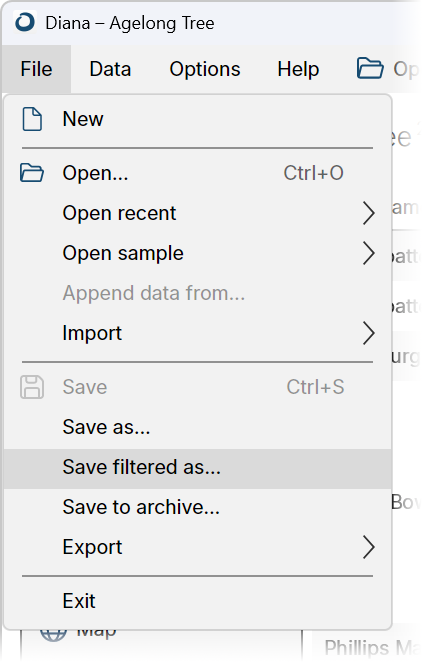Click the New document page icon
Viewport: 422px width, 662px height.
coord(32,119)
